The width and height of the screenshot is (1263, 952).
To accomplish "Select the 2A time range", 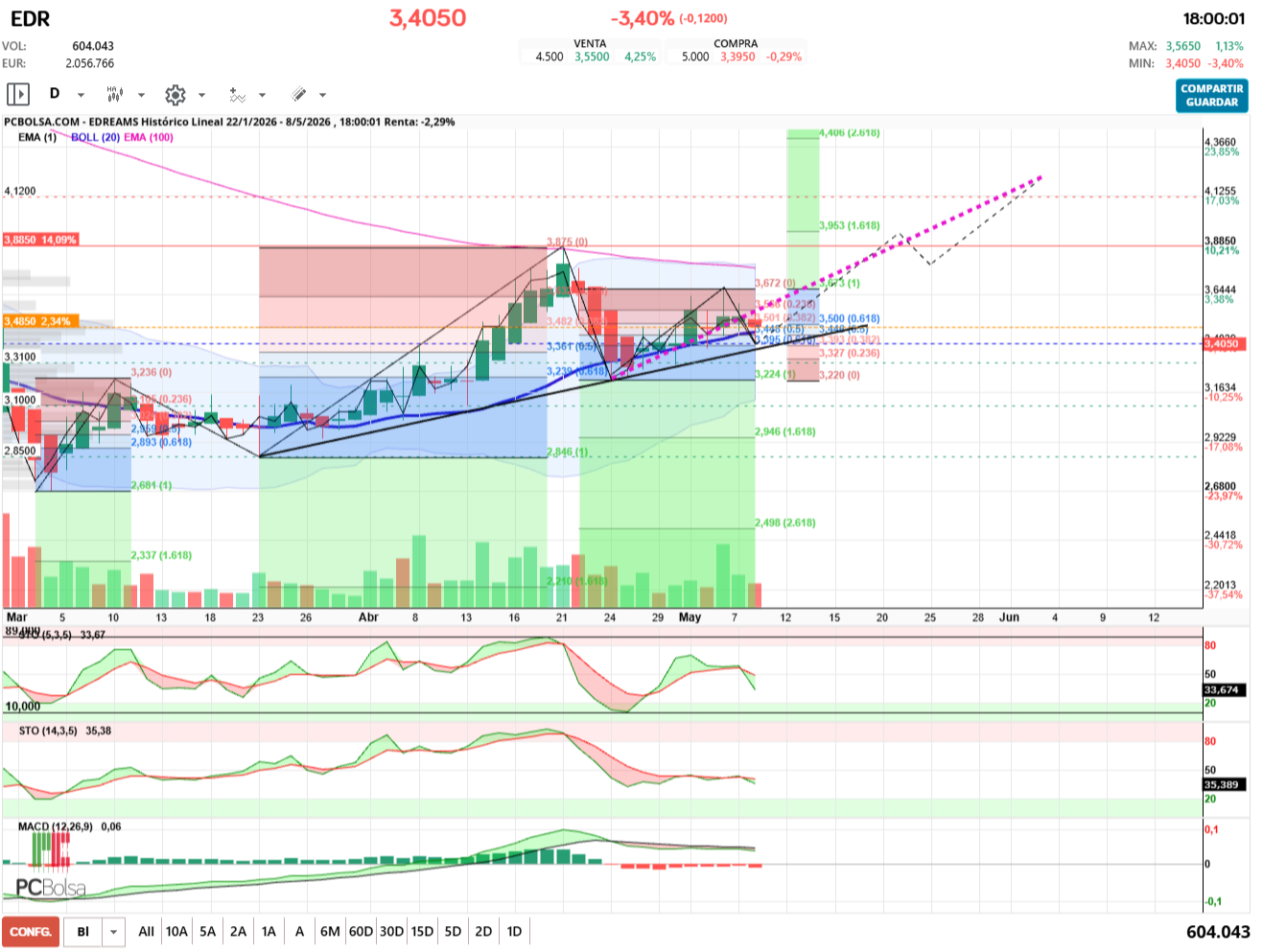I will coord(238,932).
